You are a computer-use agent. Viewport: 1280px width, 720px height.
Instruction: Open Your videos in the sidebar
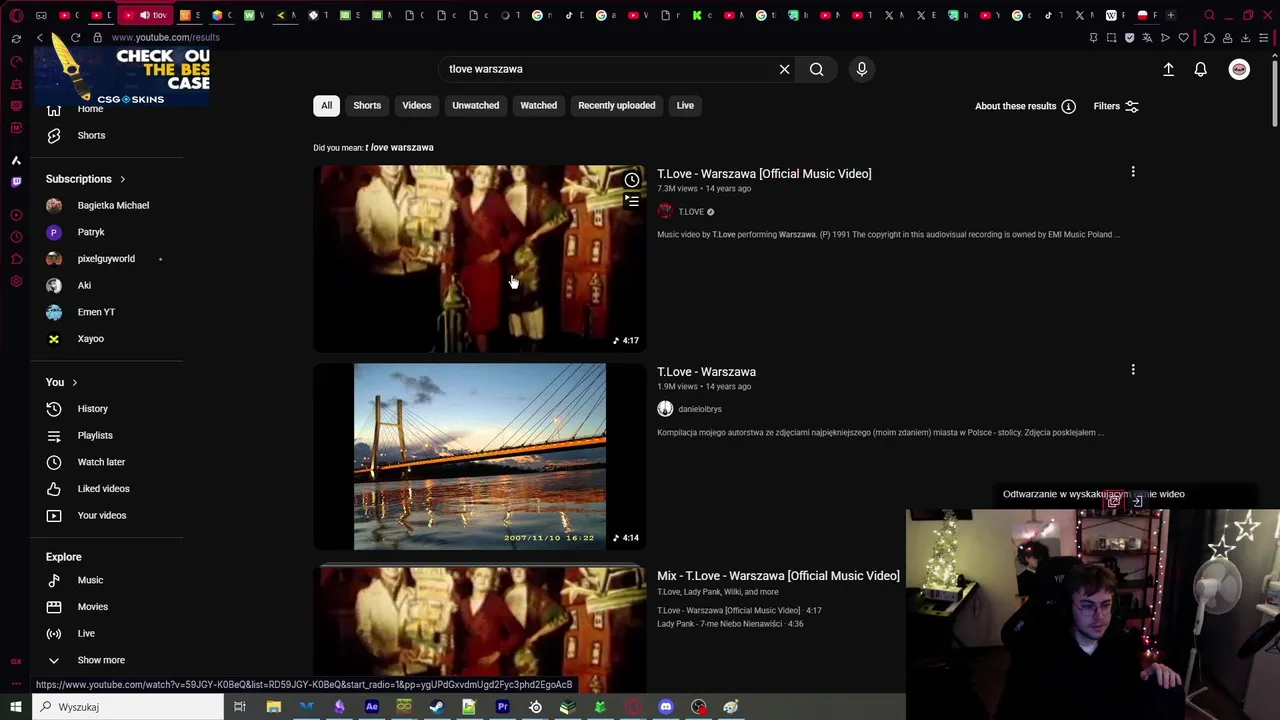click(x=102, y=515)
